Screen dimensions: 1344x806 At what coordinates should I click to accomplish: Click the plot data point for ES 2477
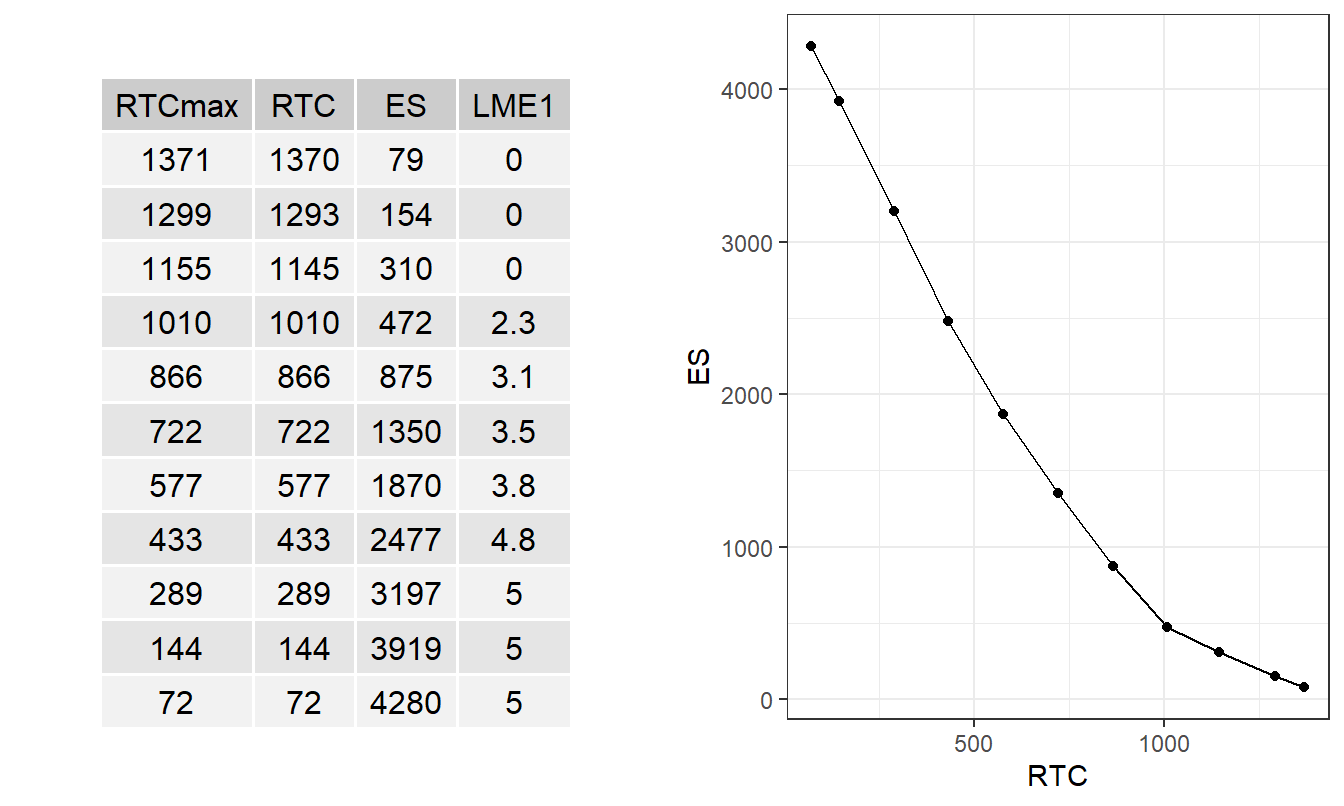[x=948, y=321]
